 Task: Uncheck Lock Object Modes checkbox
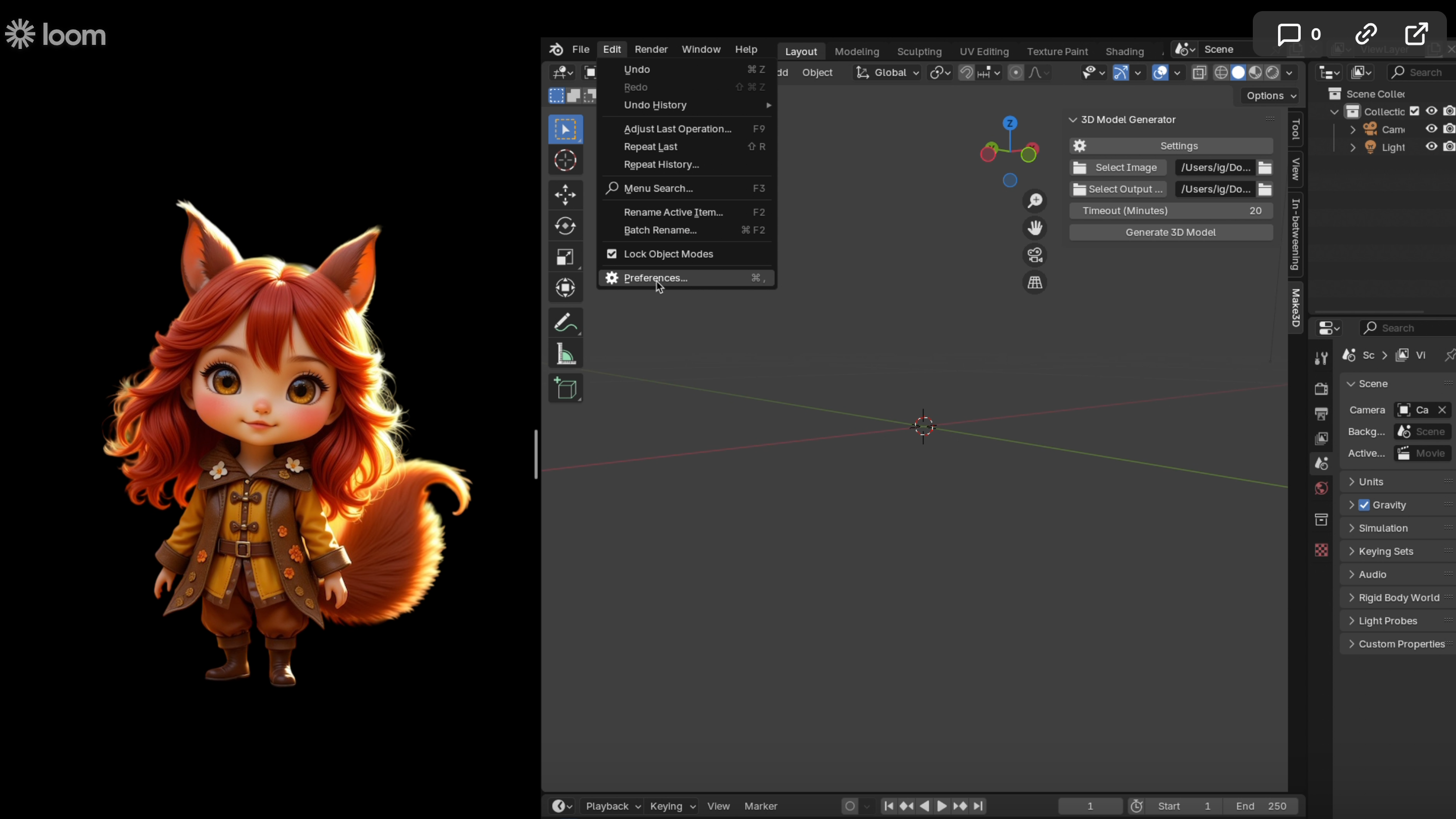click(612, 254)
